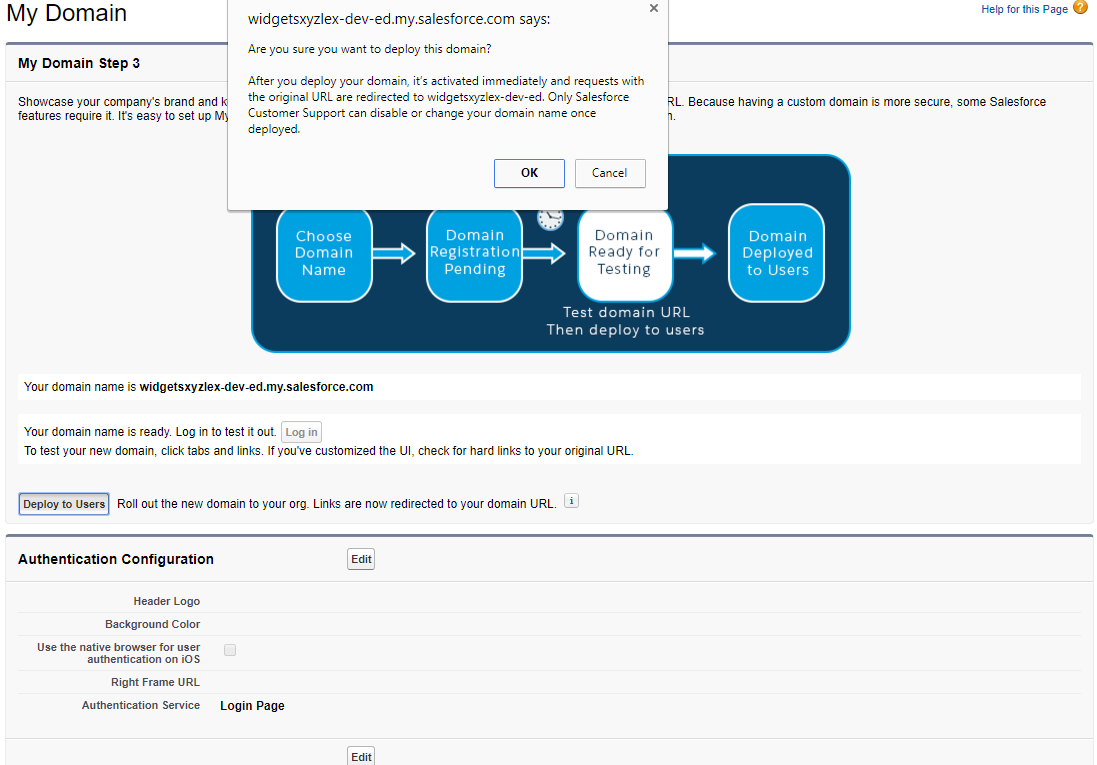Image resolution: width=1097 pixels, height=765 pixels.
Task: Click the lower Edit button below Login Page
Action: click(x=361, y=757)
